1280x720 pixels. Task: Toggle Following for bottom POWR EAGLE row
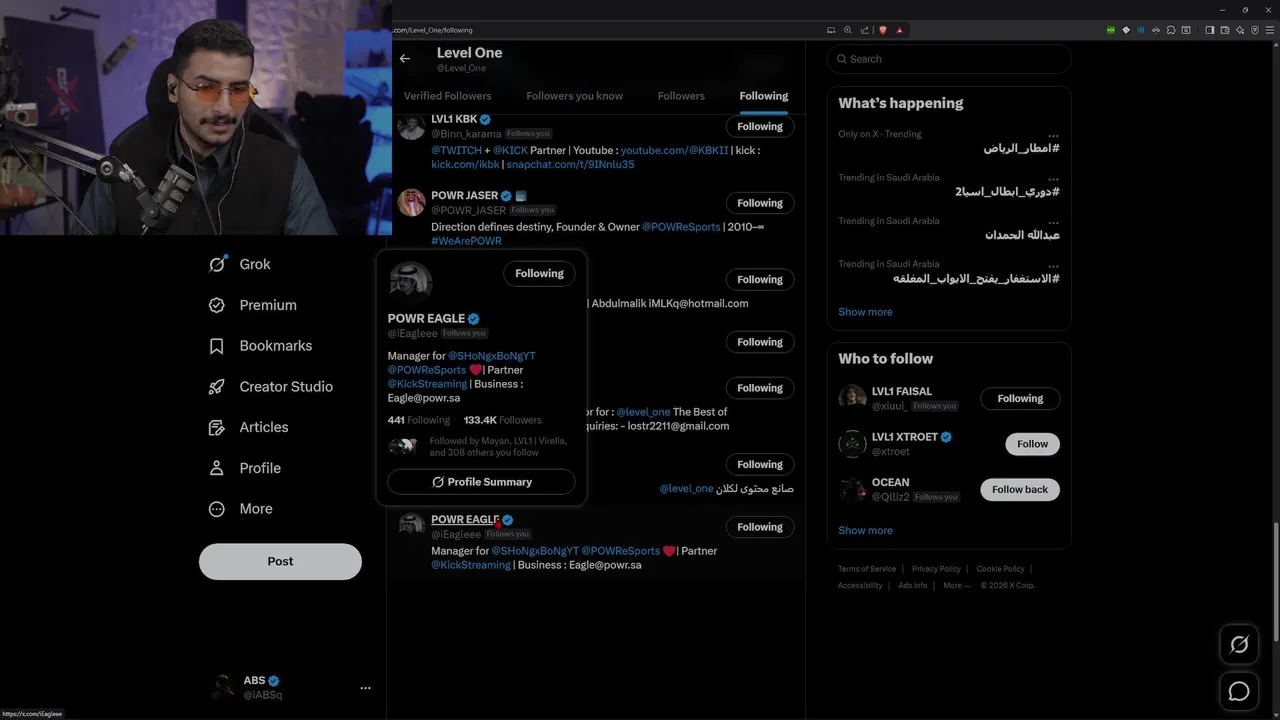tap(760, 527)
